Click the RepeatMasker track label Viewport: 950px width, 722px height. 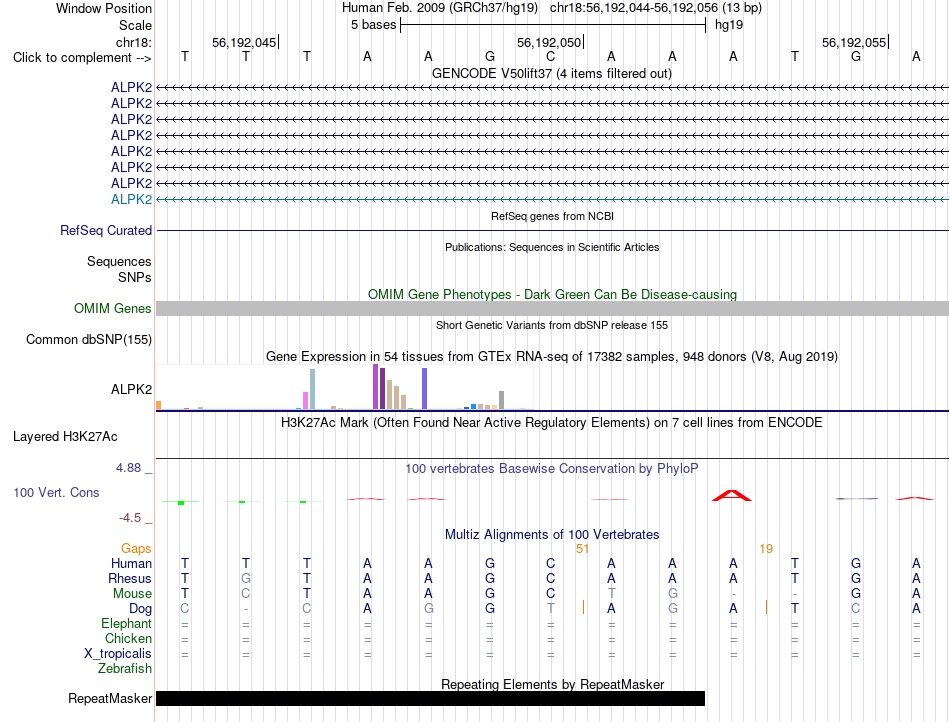110,698
